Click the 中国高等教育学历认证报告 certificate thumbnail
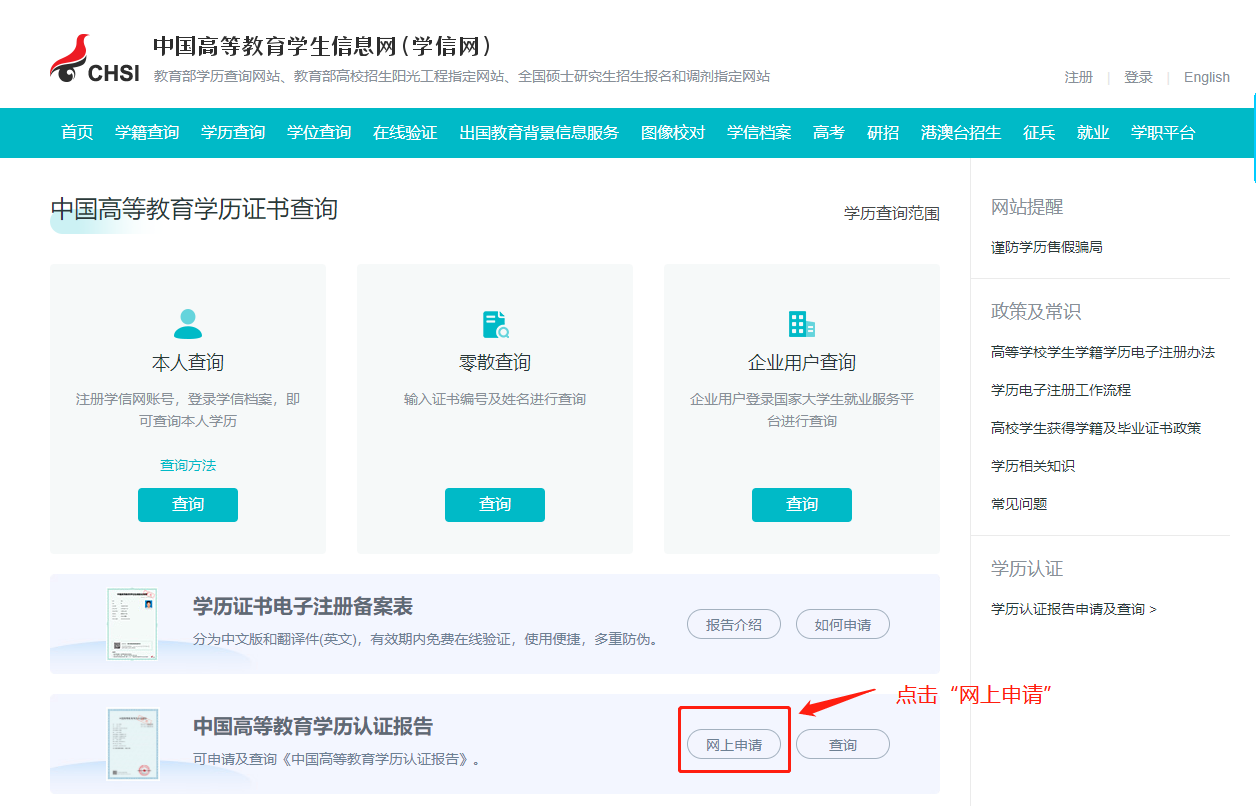Screen dimensions: 1256x806 [x=132, y=743]
